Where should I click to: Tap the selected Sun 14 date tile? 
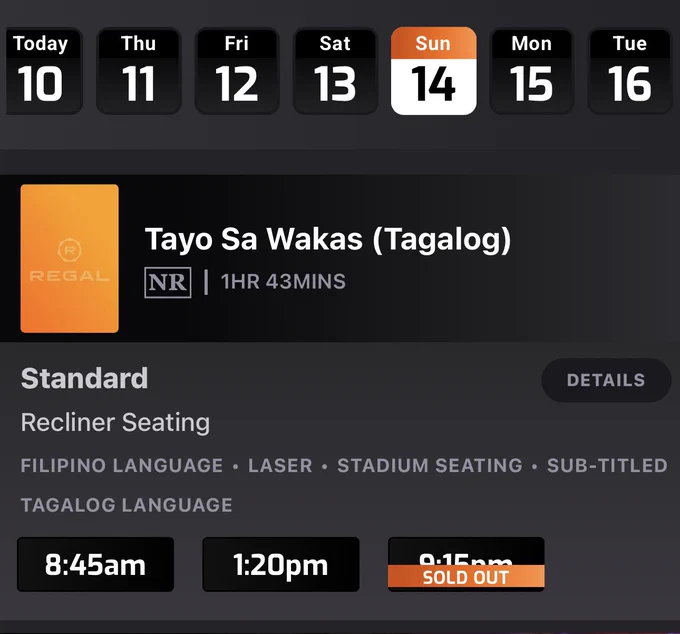[x=434, y=71]
